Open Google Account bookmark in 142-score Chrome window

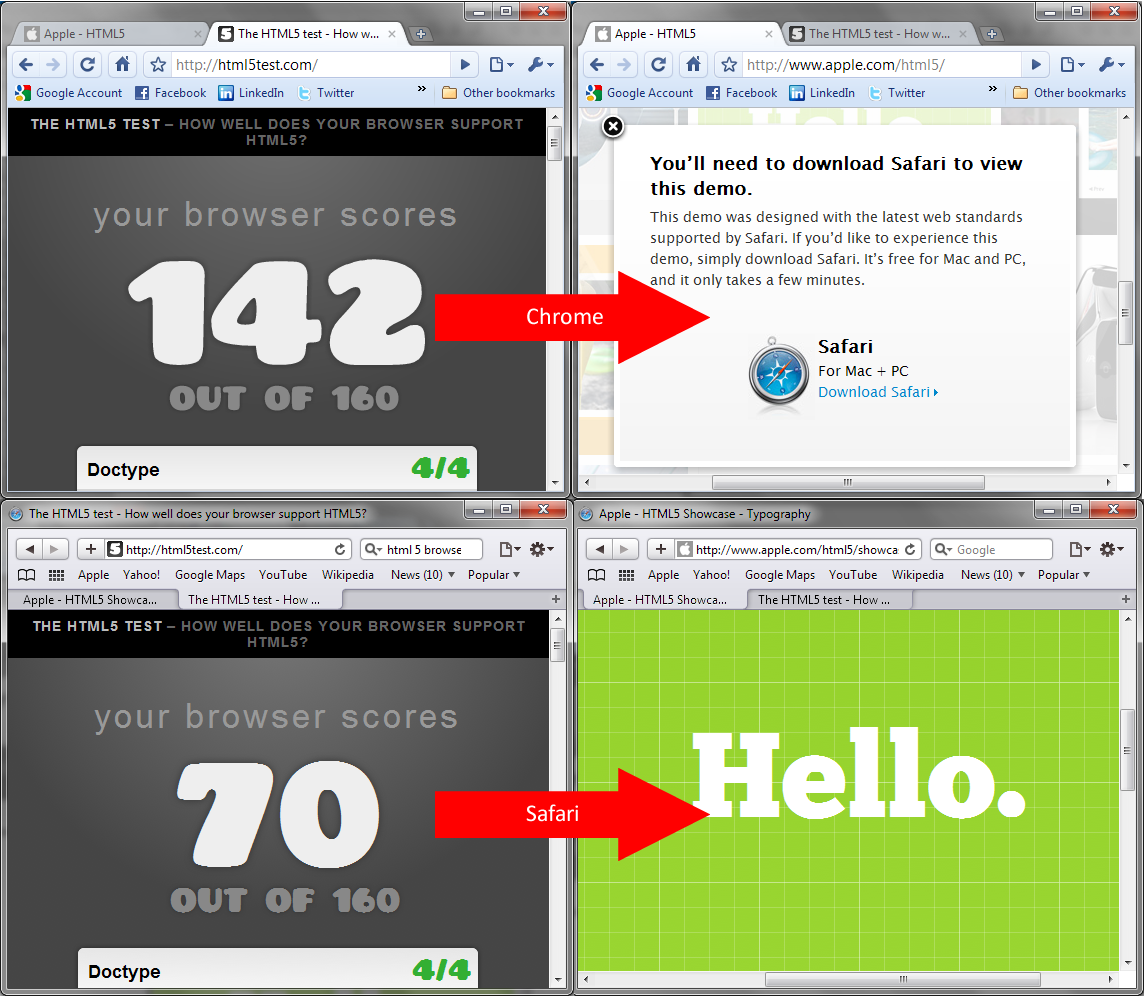tap(69, 93)
